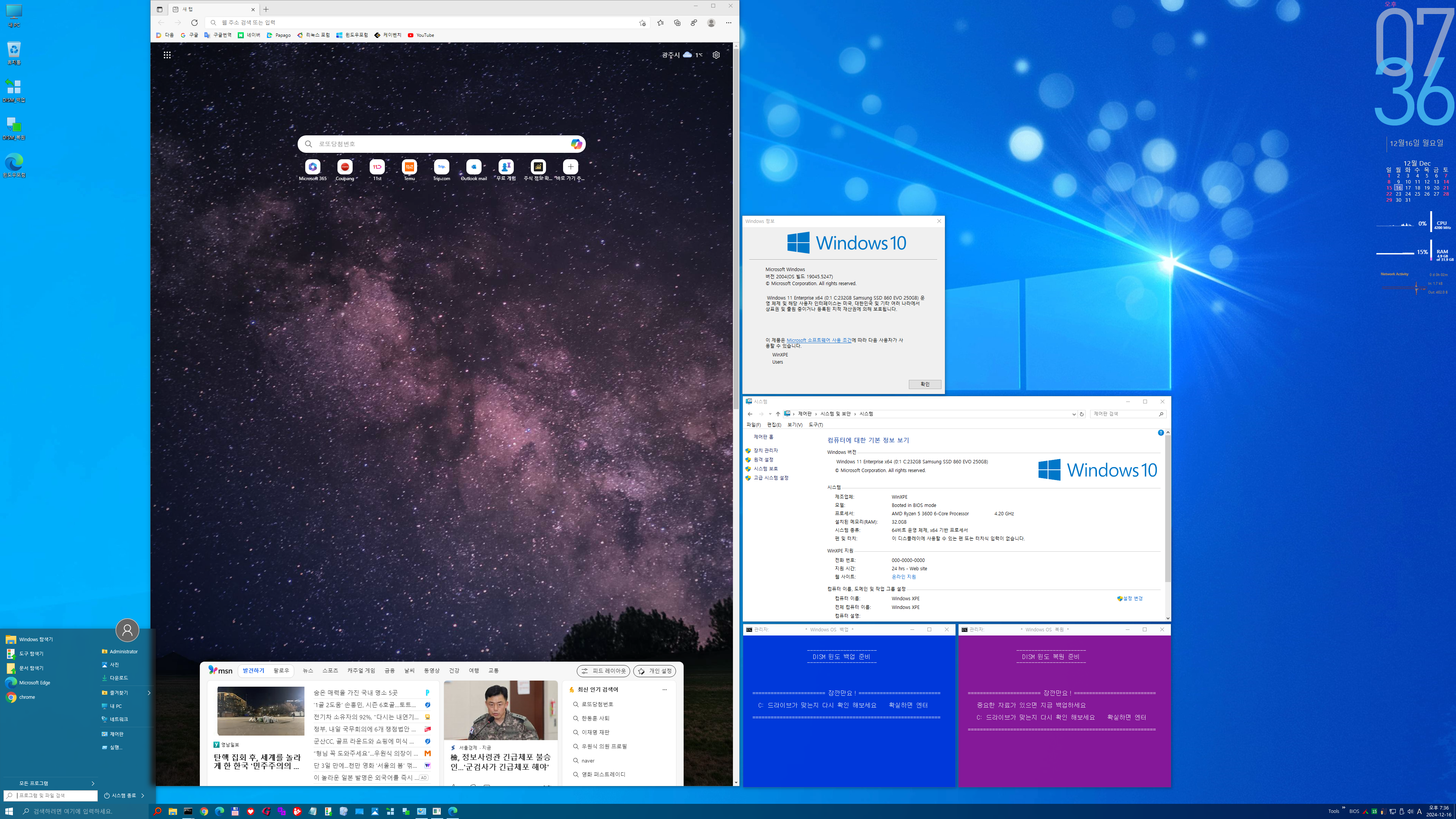The width and height of the screenshot is (1456, 819).
Task: Open the YouTube bookmark in favorites bar
Action: tap(421, 35)
